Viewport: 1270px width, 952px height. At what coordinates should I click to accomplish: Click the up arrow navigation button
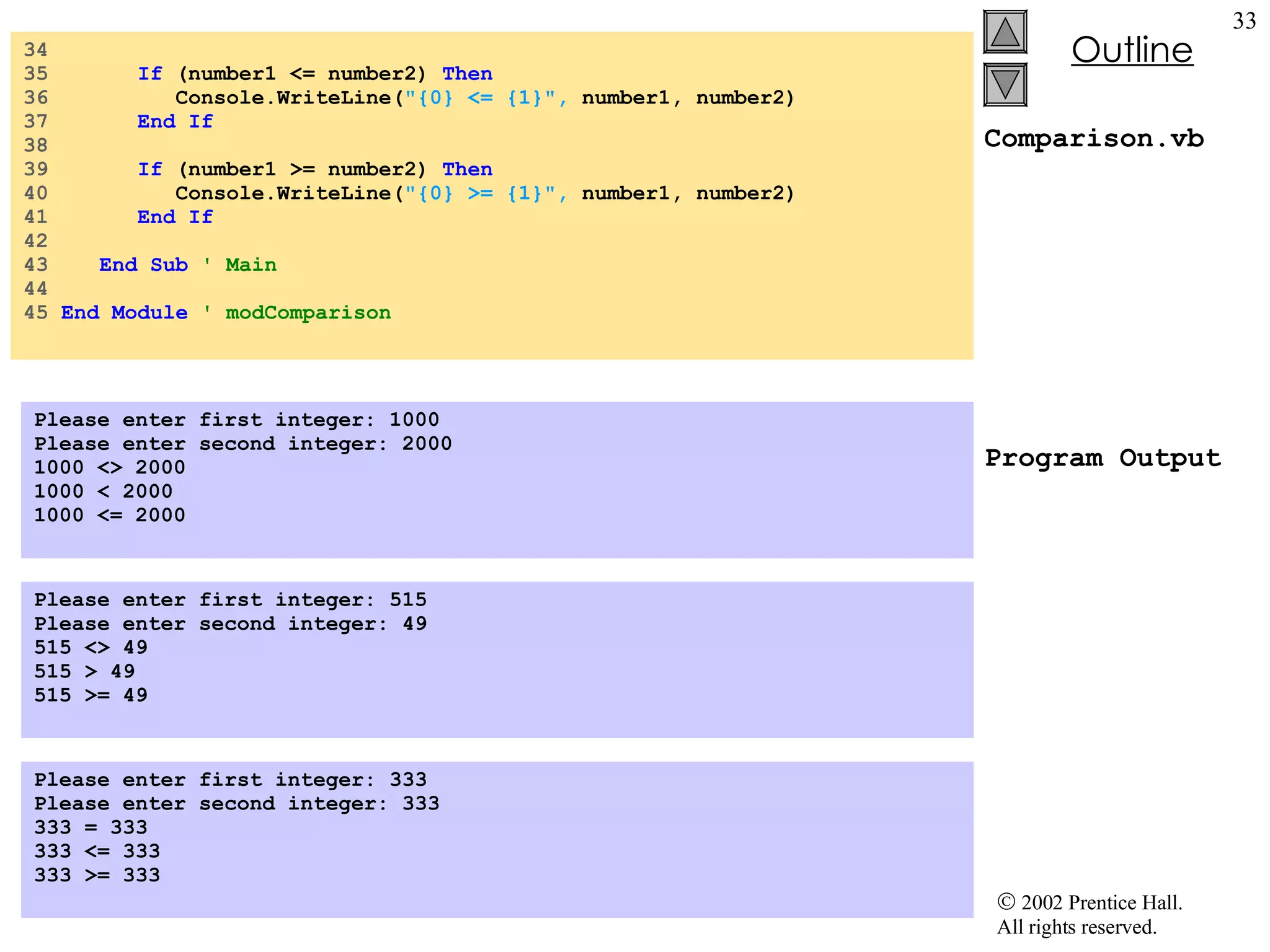click(x=1005, y=32)
